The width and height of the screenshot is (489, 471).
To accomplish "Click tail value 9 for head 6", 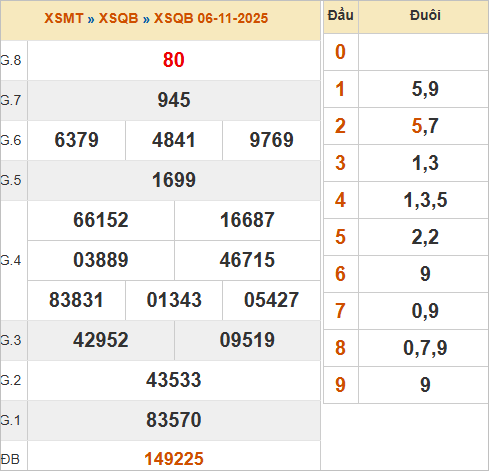I will click(x=425, y=274).
